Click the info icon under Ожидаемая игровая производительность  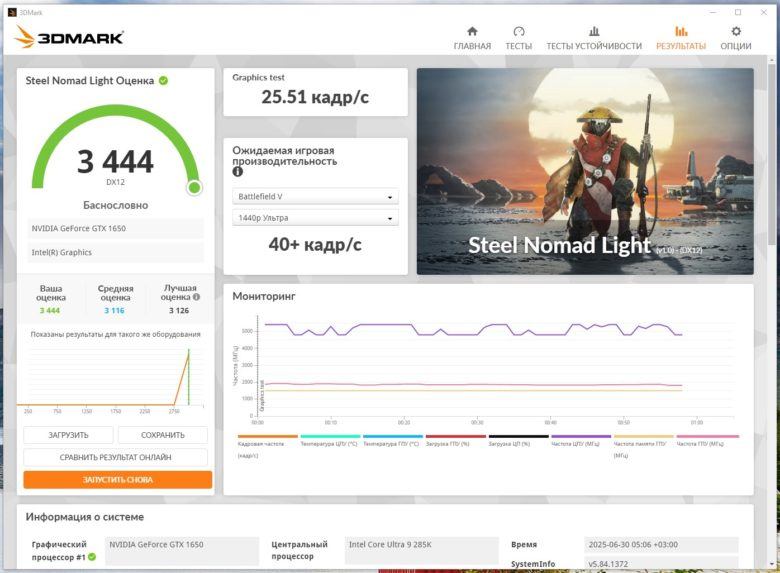pyautogui.click(x=238, y=172)
